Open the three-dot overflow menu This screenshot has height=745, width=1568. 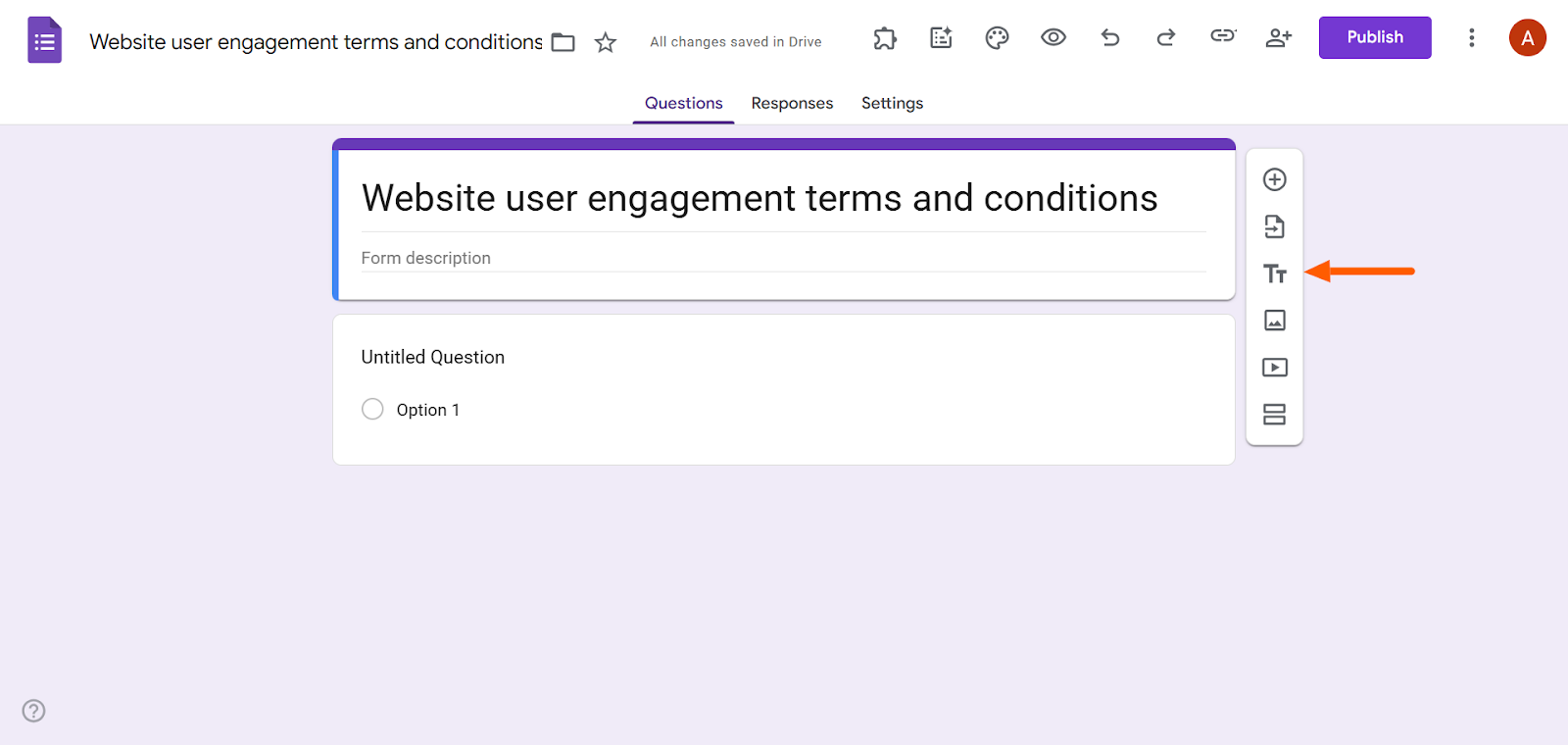1472,37
